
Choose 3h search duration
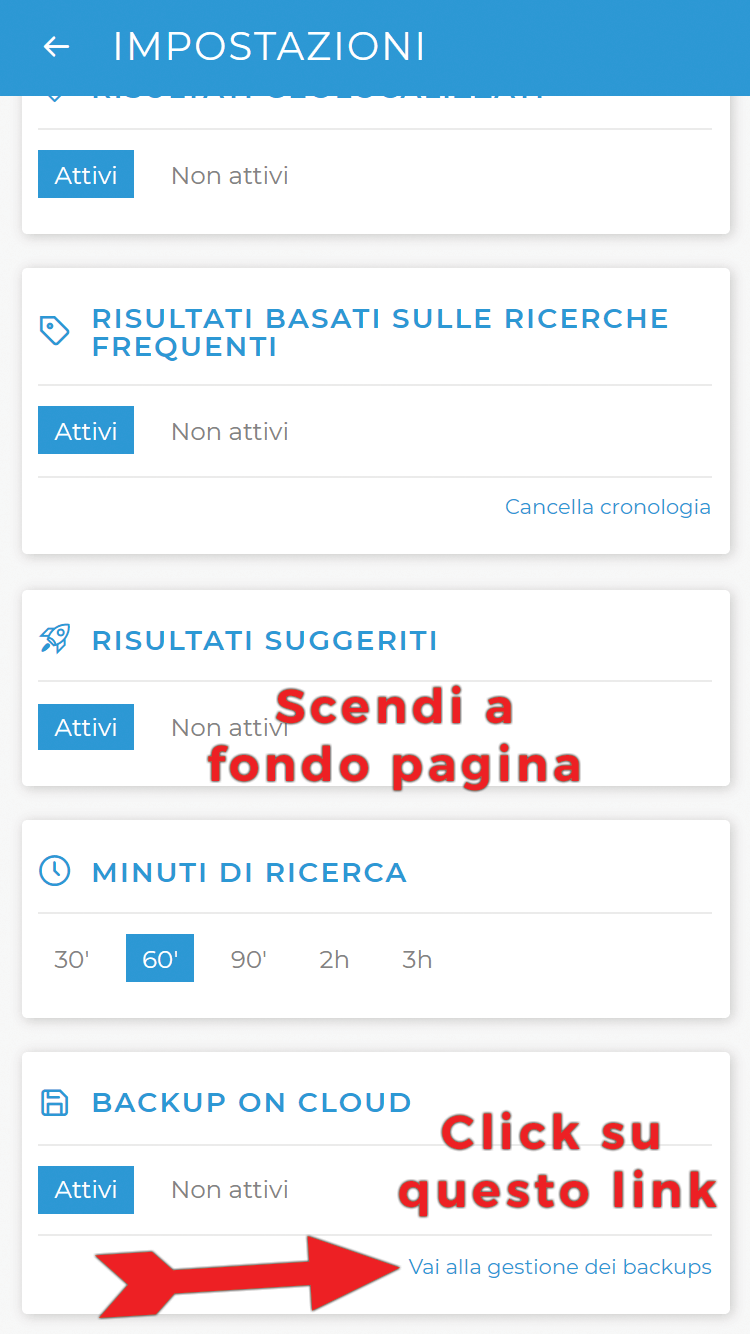(x=417, y=959)
